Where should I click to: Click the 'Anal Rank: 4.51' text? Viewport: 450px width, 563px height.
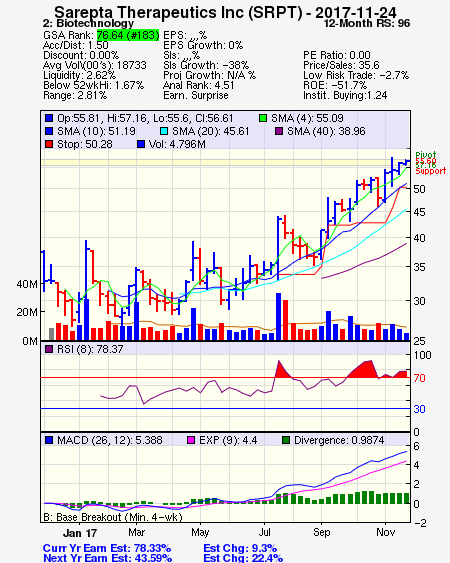(199, 85)
